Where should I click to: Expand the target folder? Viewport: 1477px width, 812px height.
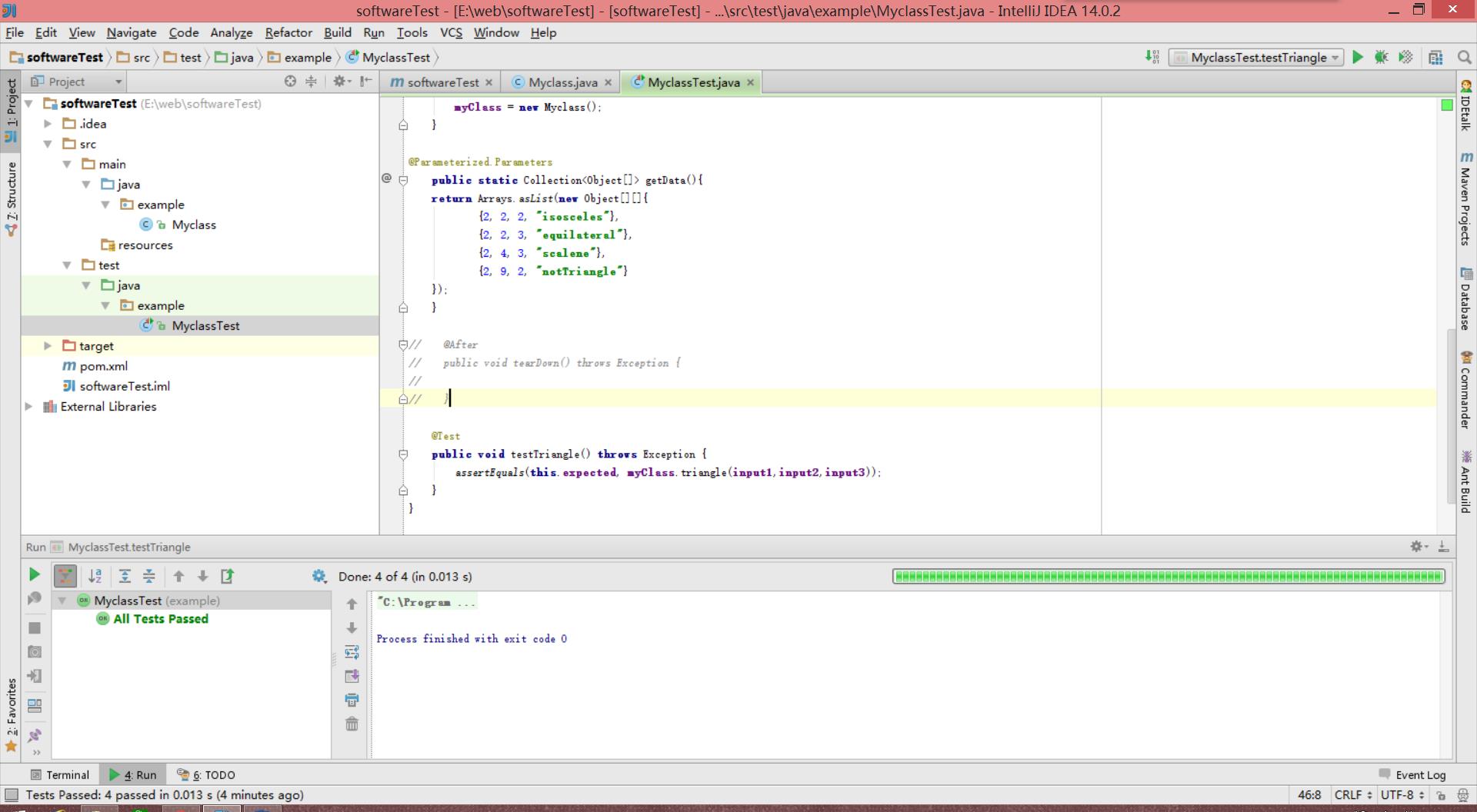(x=48, y=346)
